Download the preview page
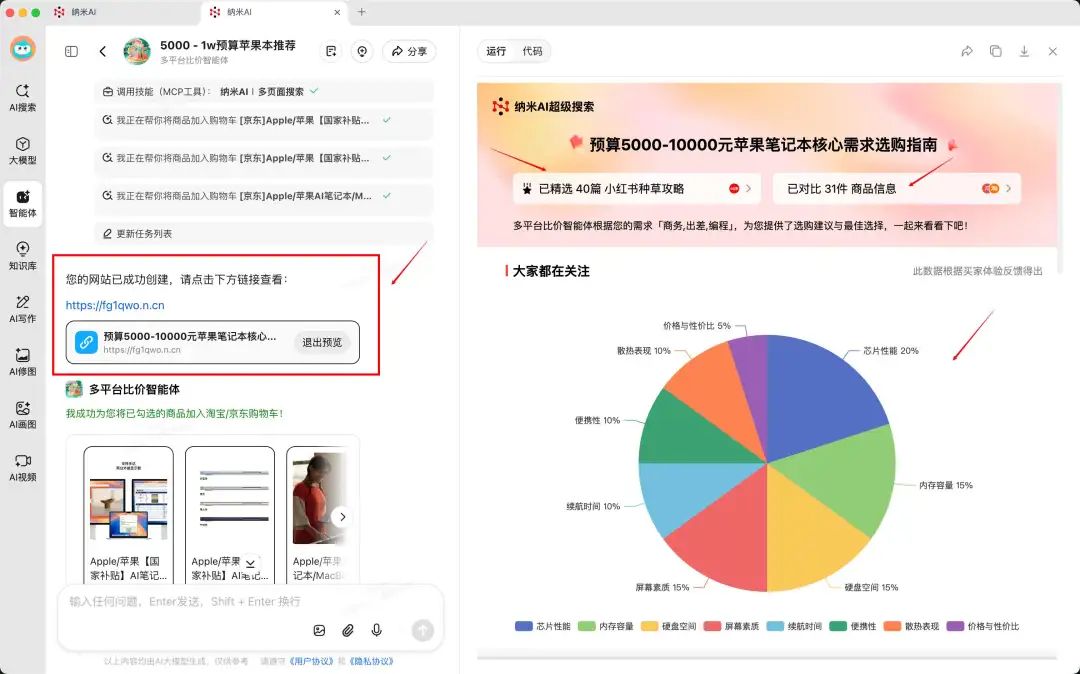This screenshot has width=1080, height=674. (1024, 52)
